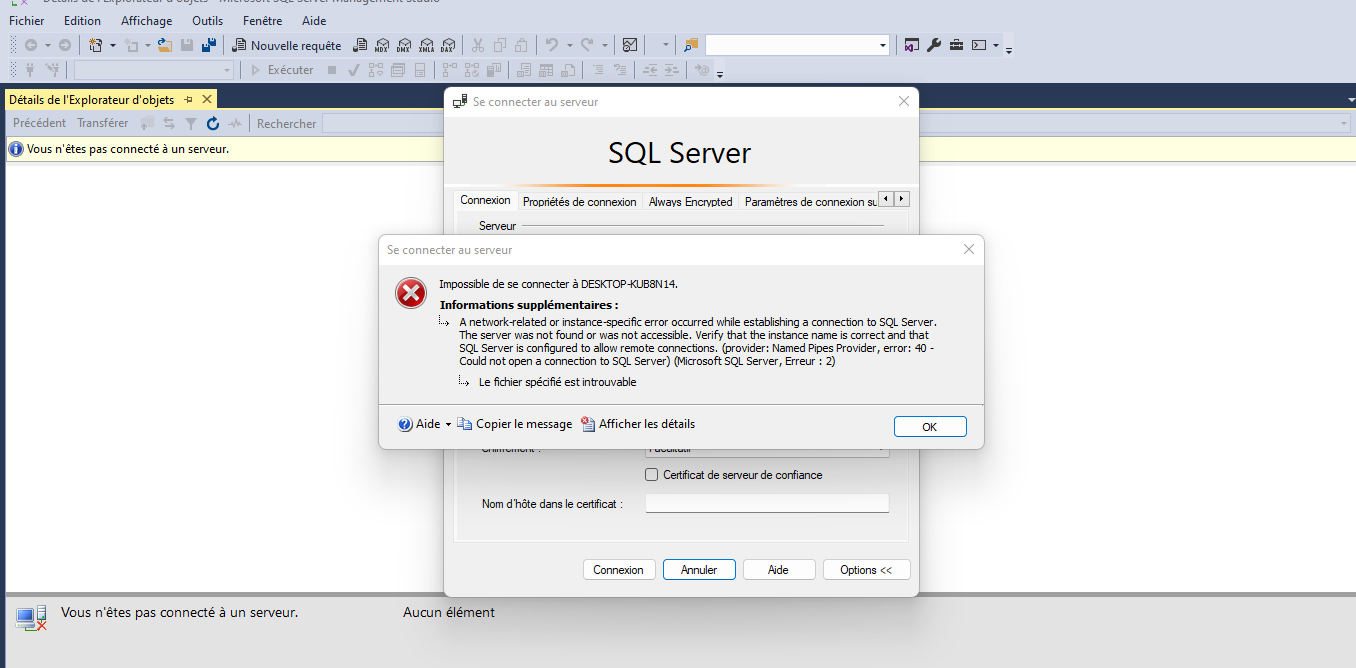Viewport: 1356px width, 668px height.
Task: Open the first toolbar overflow options arrow
Action: pos(1009,48)
